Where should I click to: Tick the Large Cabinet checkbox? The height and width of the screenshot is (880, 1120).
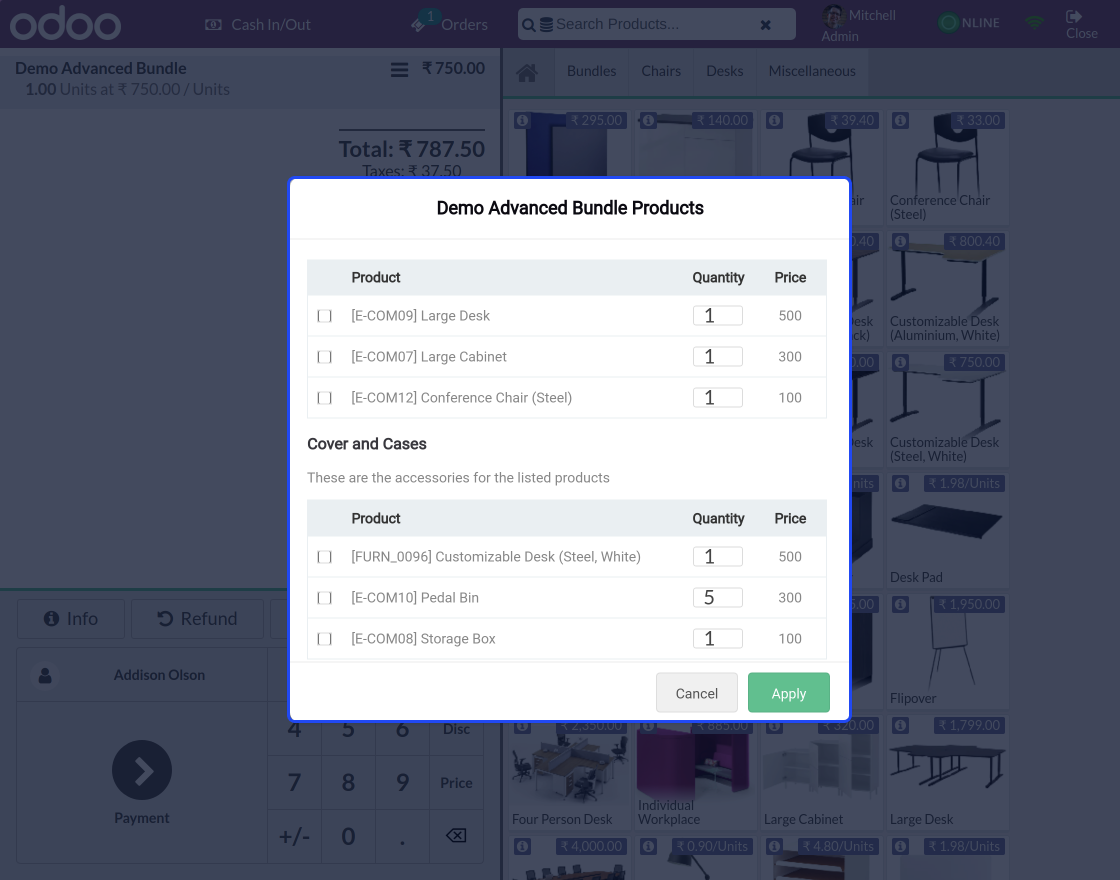(x=324, y=356)
